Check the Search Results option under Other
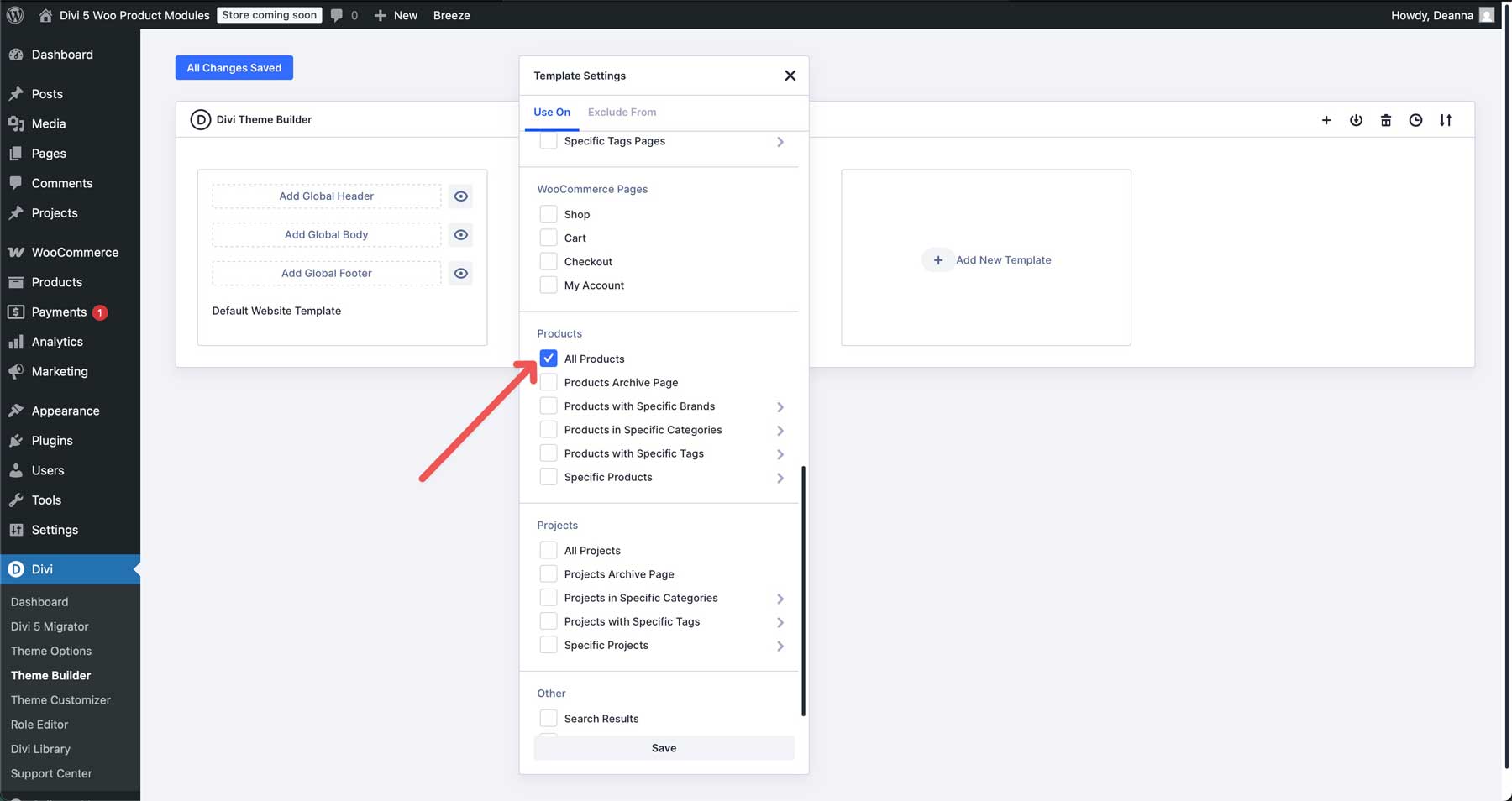Viewport: 1512px width, 801px height. pos(549,718)
